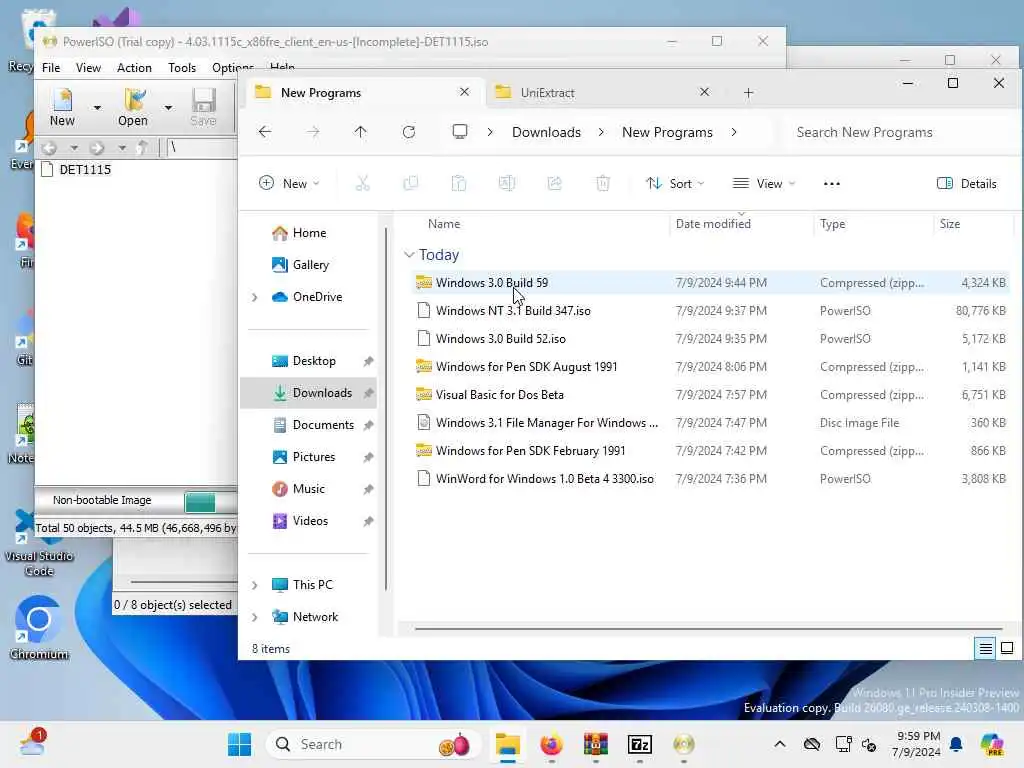Open the File menu in PowerISO
This screenshot has height=768, width=1024.
tap(51, 67)
